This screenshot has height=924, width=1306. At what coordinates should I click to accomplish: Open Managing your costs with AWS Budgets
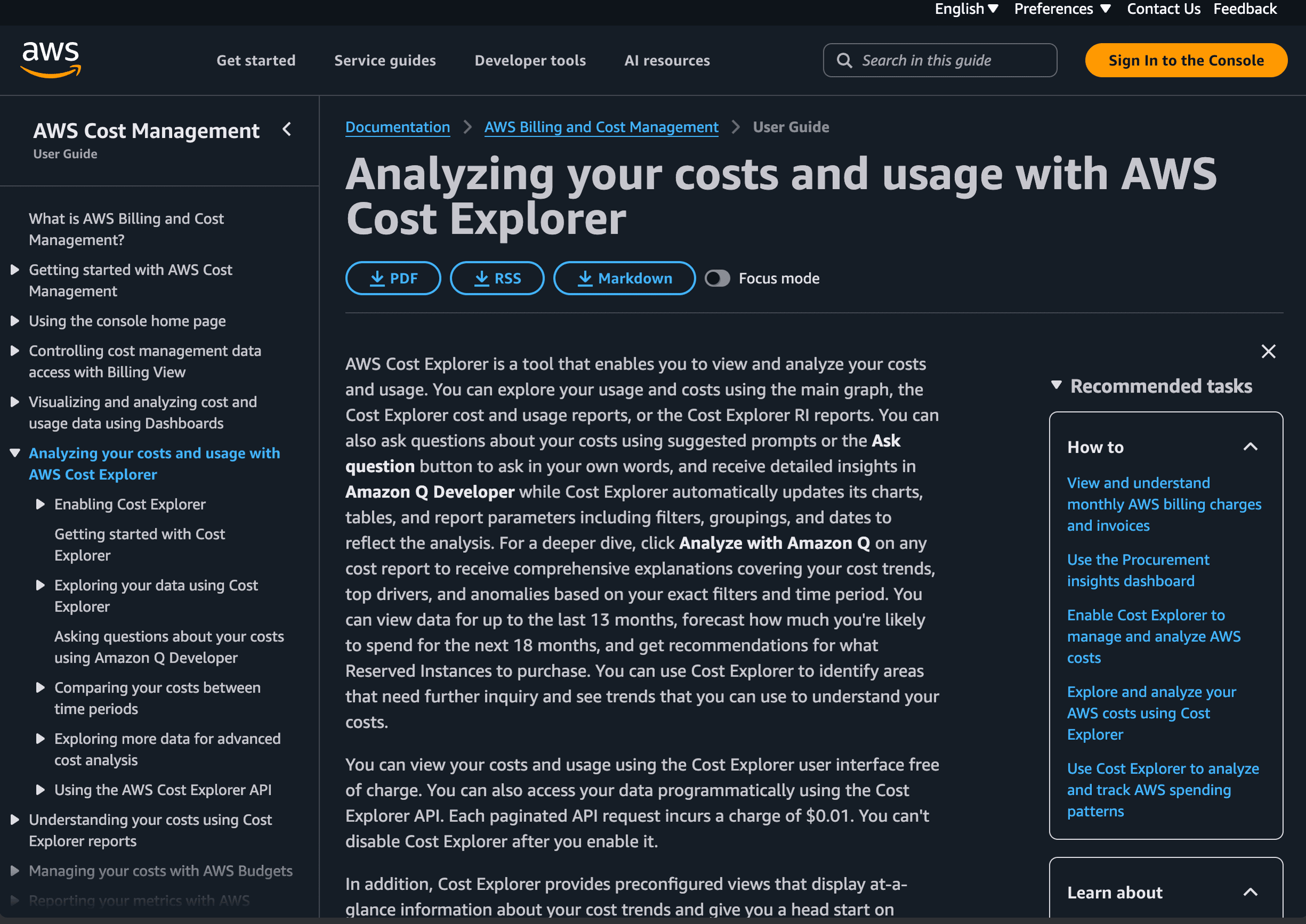point(160,871)
